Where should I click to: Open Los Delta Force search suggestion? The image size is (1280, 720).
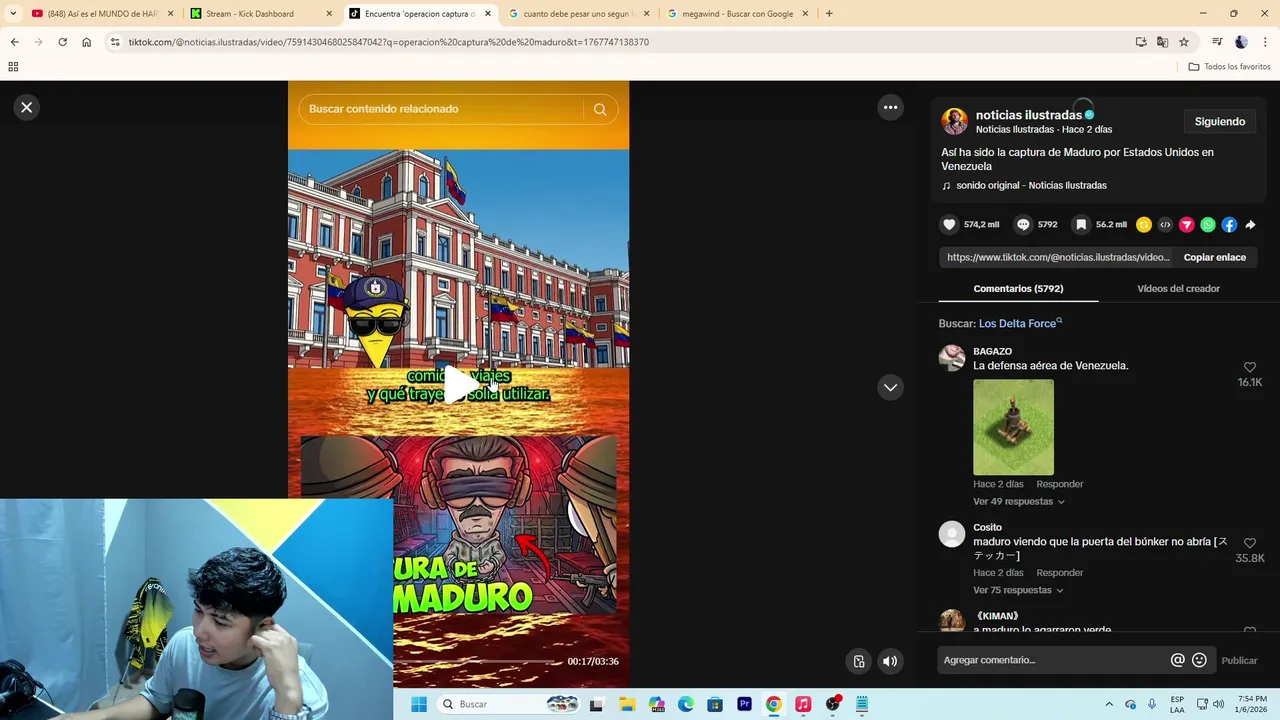click(x=1020, y=323)
